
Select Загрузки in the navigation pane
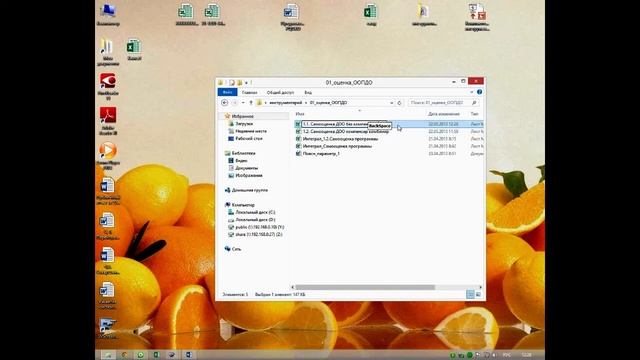coord(244,124)
